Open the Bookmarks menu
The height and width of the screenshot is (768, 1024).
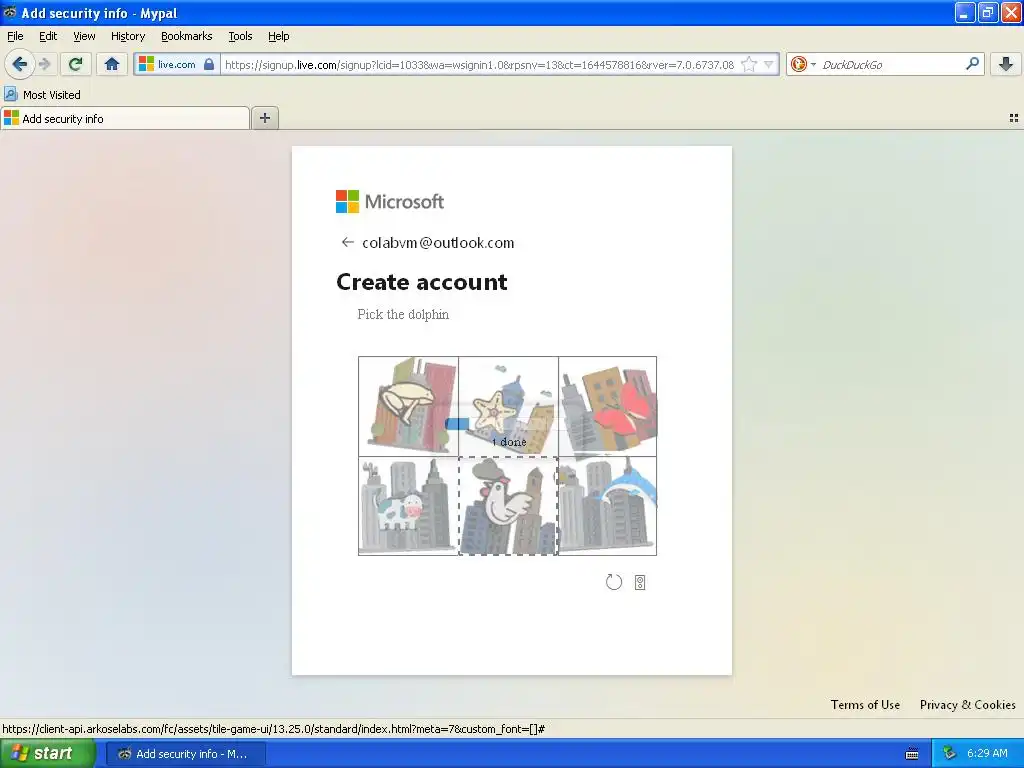pyautogui.click(x=186, y=36)
